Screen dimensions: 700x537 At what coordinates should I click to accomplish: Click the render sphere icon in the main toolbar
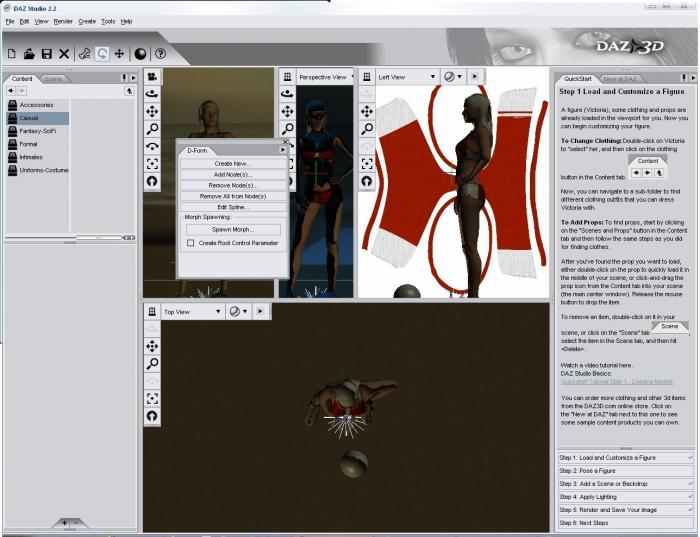pyautogui.click(x=140, y=54)
